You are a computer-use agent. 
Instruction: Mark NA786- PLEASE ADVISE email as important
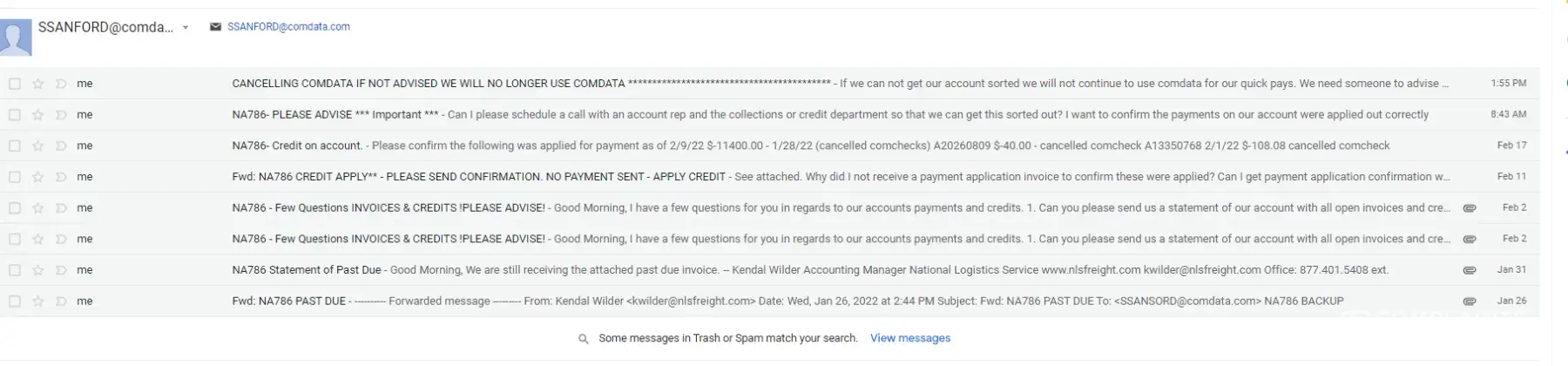click(x=61, y=115)
